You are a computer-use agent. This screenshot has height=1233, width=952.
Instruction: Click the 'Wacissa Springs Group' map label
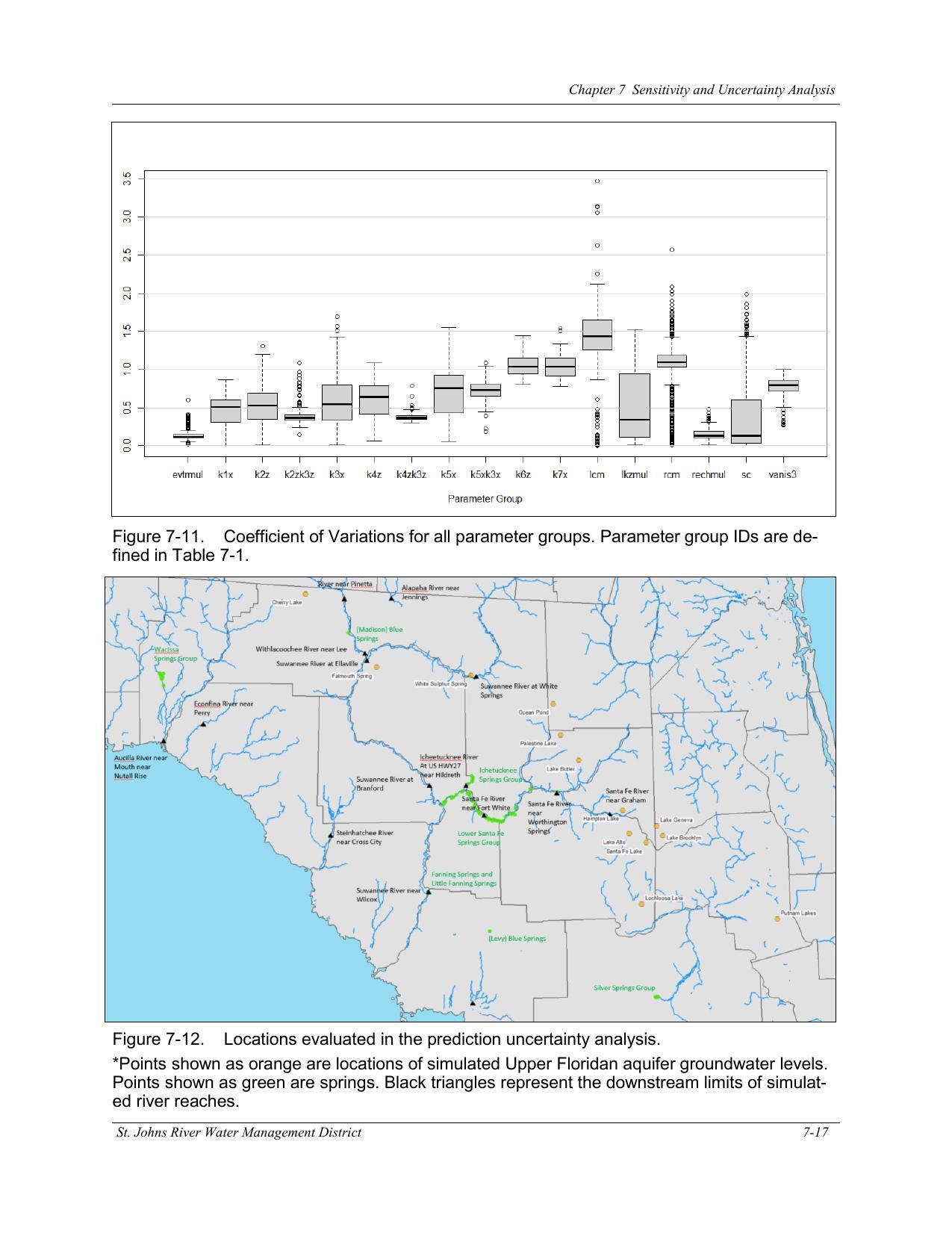tap(175, 654)
